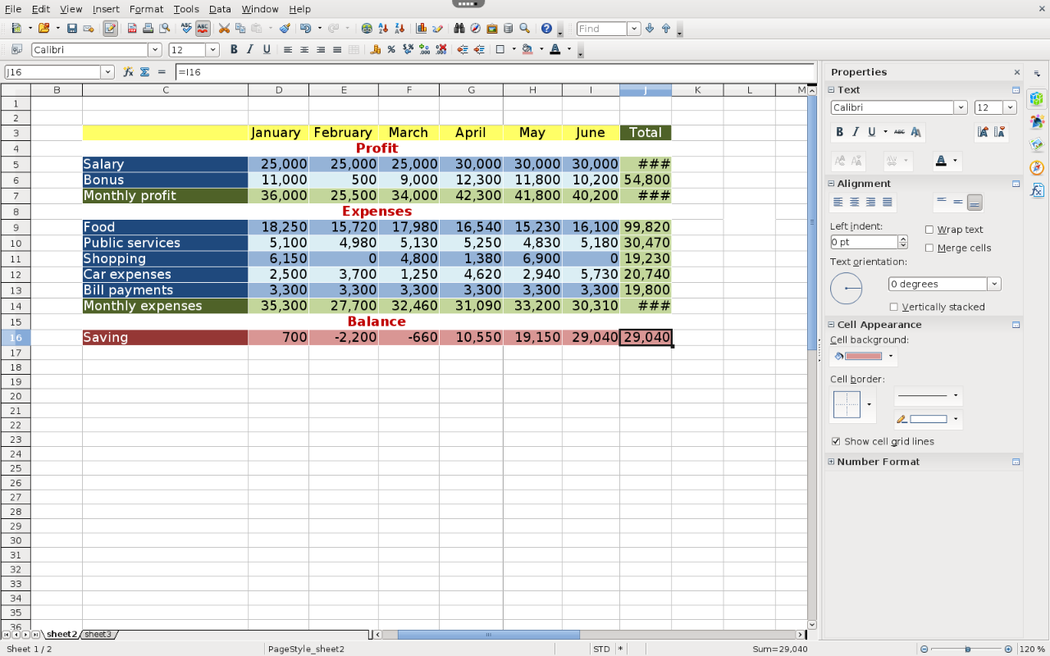Viewport: 1050px width, 656px height.
Task: Save the spreadsheet using the toolbar Save icon
Action: [x=72, y=29]
